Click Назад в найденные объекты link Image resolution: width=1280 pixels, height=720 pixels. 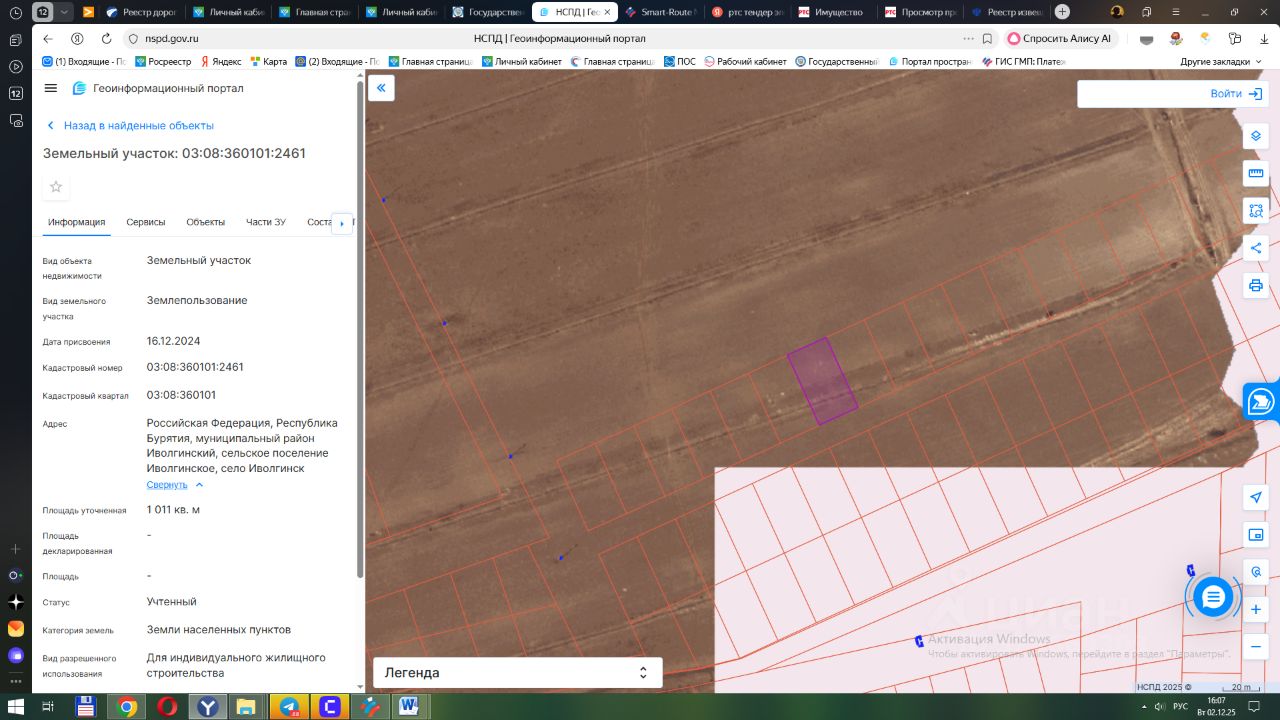coord(138,126)
